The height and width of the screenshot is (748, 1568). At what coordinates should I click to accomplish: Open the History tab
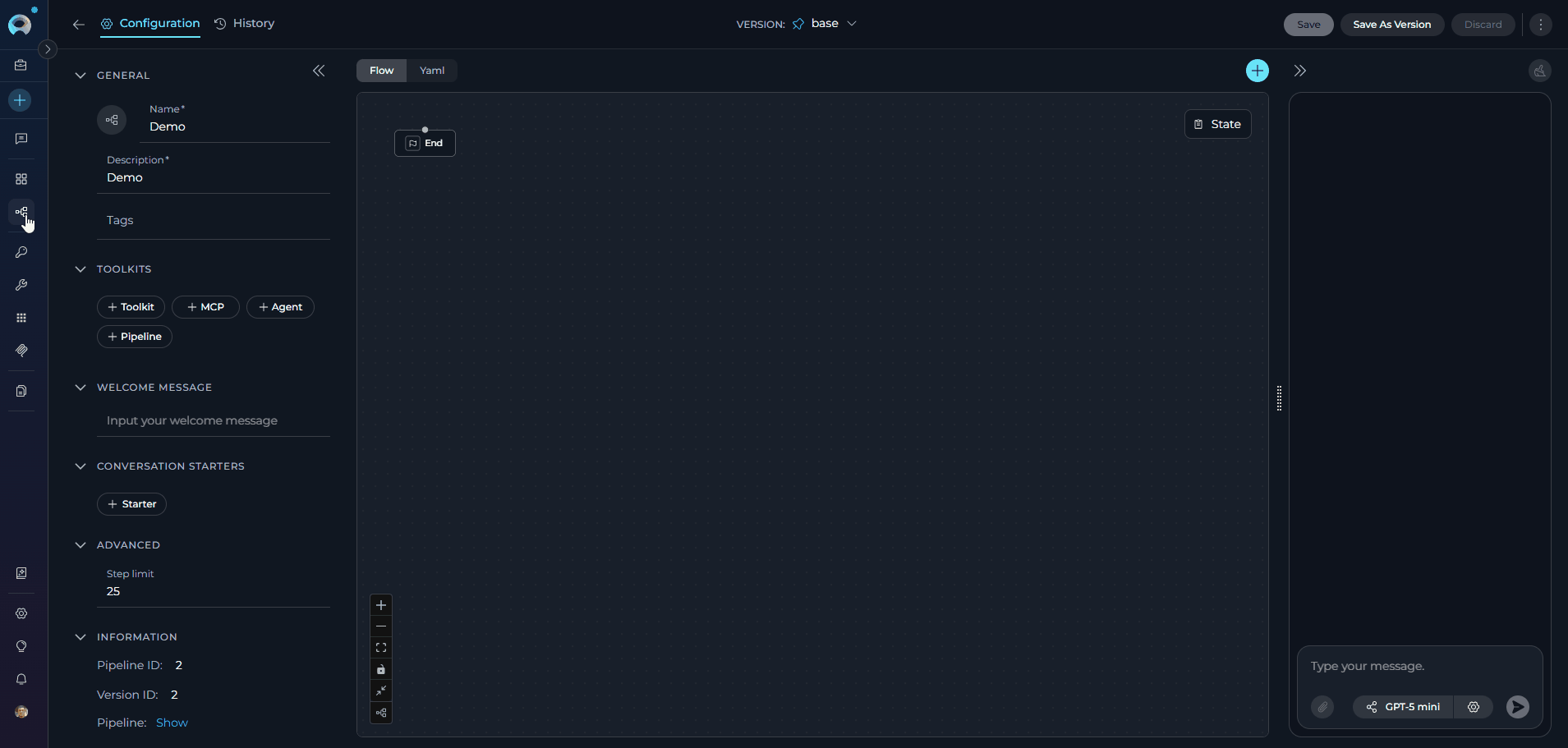244,23
